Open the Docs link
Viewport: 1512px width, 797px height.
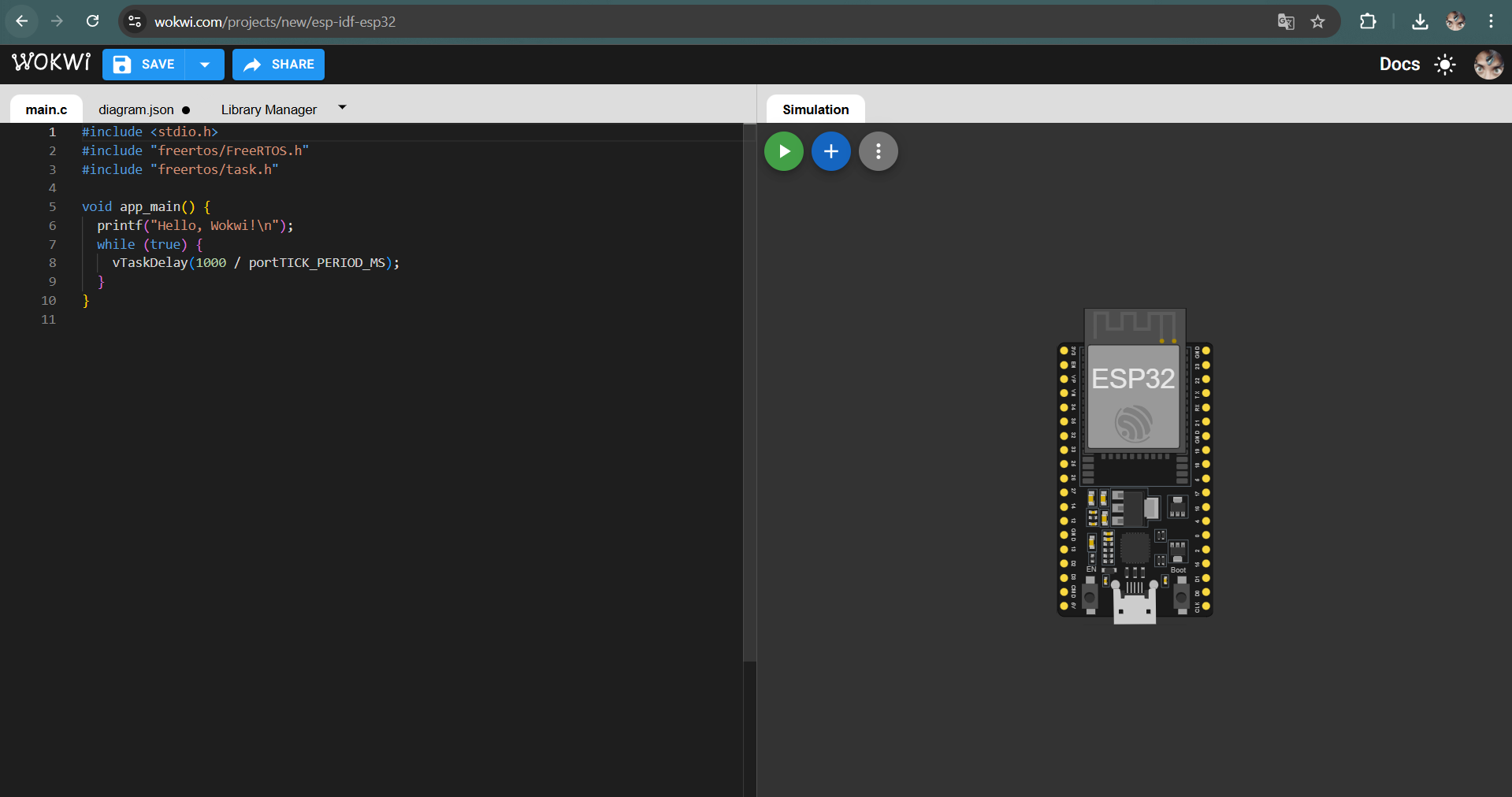pyautogui.click(x=1399, y=65)
